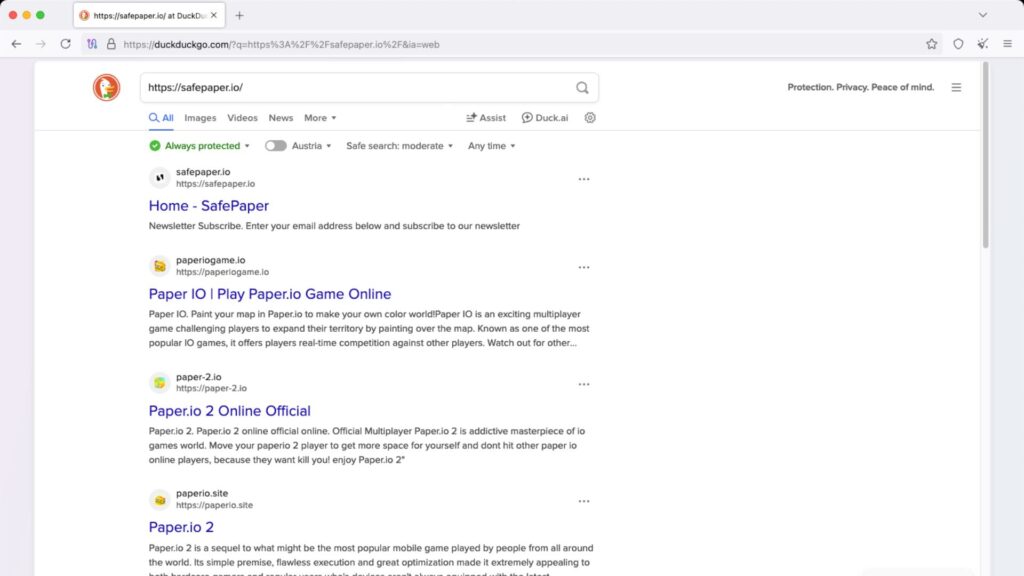Screen dimensions: 1024x576
Task: Open a new tab with plus button
Action: 240,15
